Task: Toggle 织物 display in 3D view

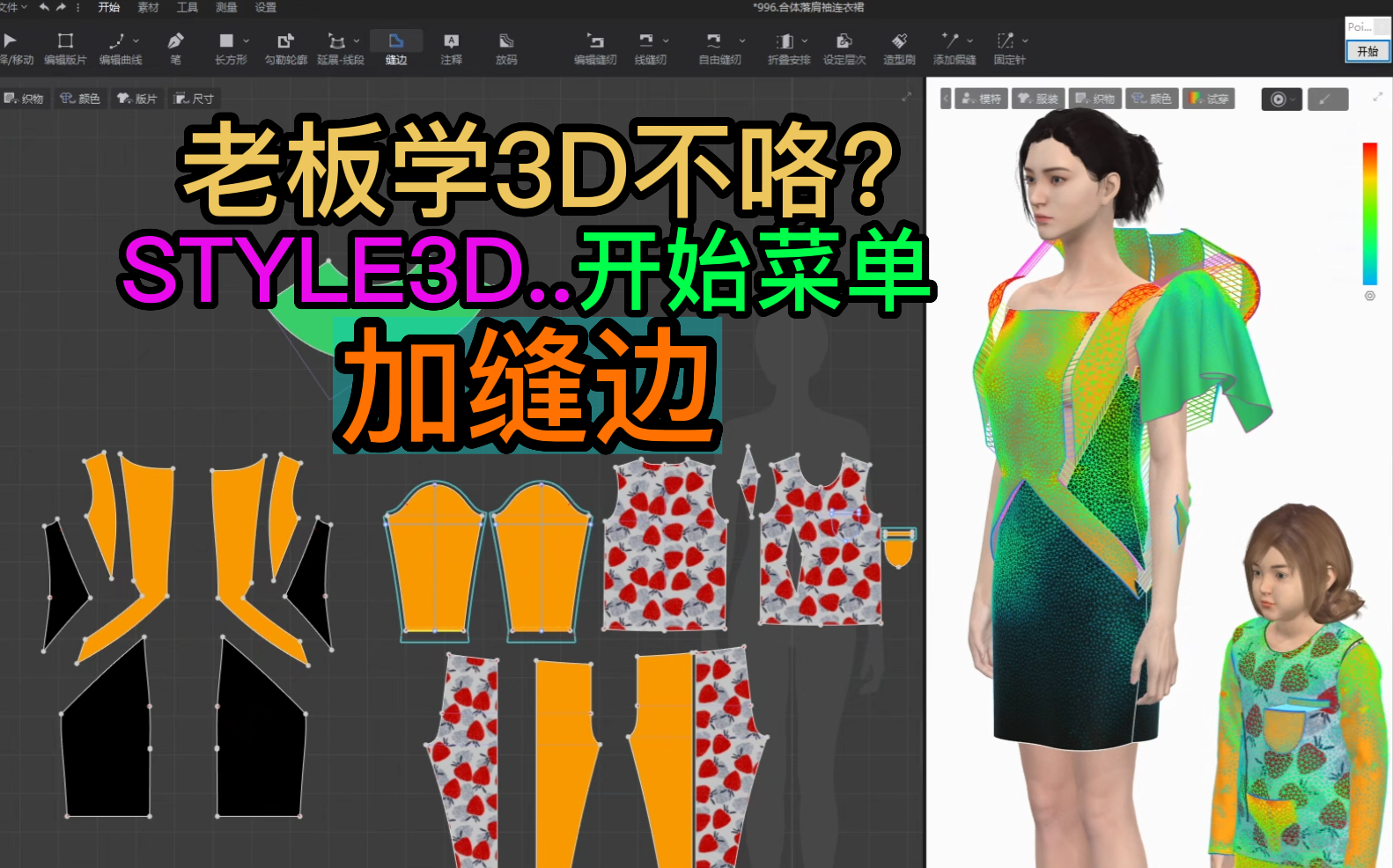Action: [1095, 99]
